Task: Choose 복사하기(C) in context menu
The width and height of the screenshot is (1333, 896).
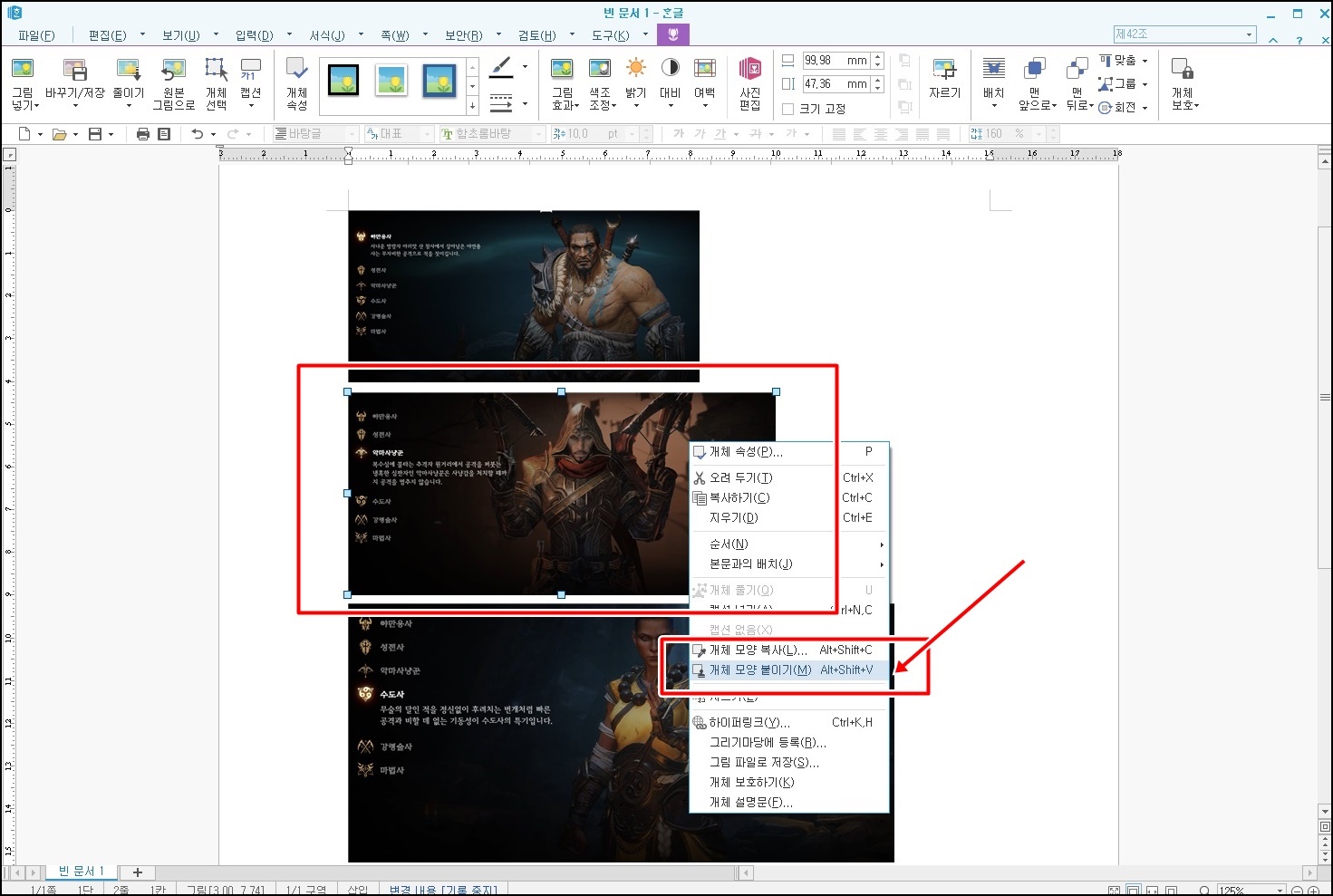Action: pos(788,498)
